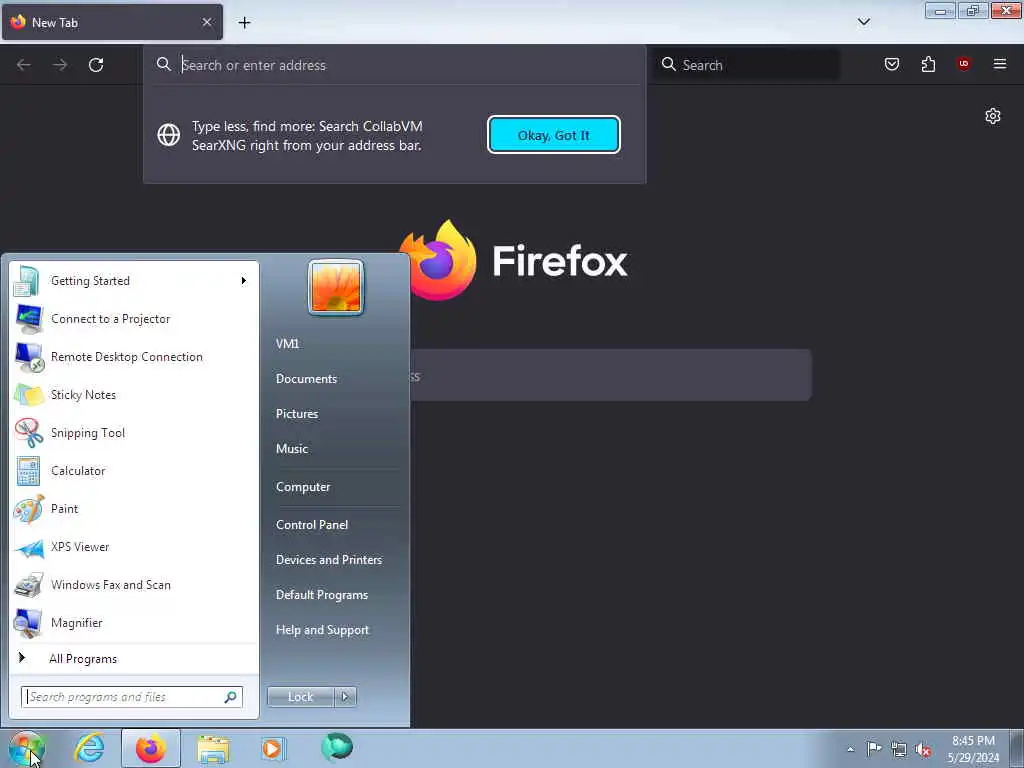Open the VM1 user folder
Viewport: 1024px width, 768px height.
click(287, 344)
